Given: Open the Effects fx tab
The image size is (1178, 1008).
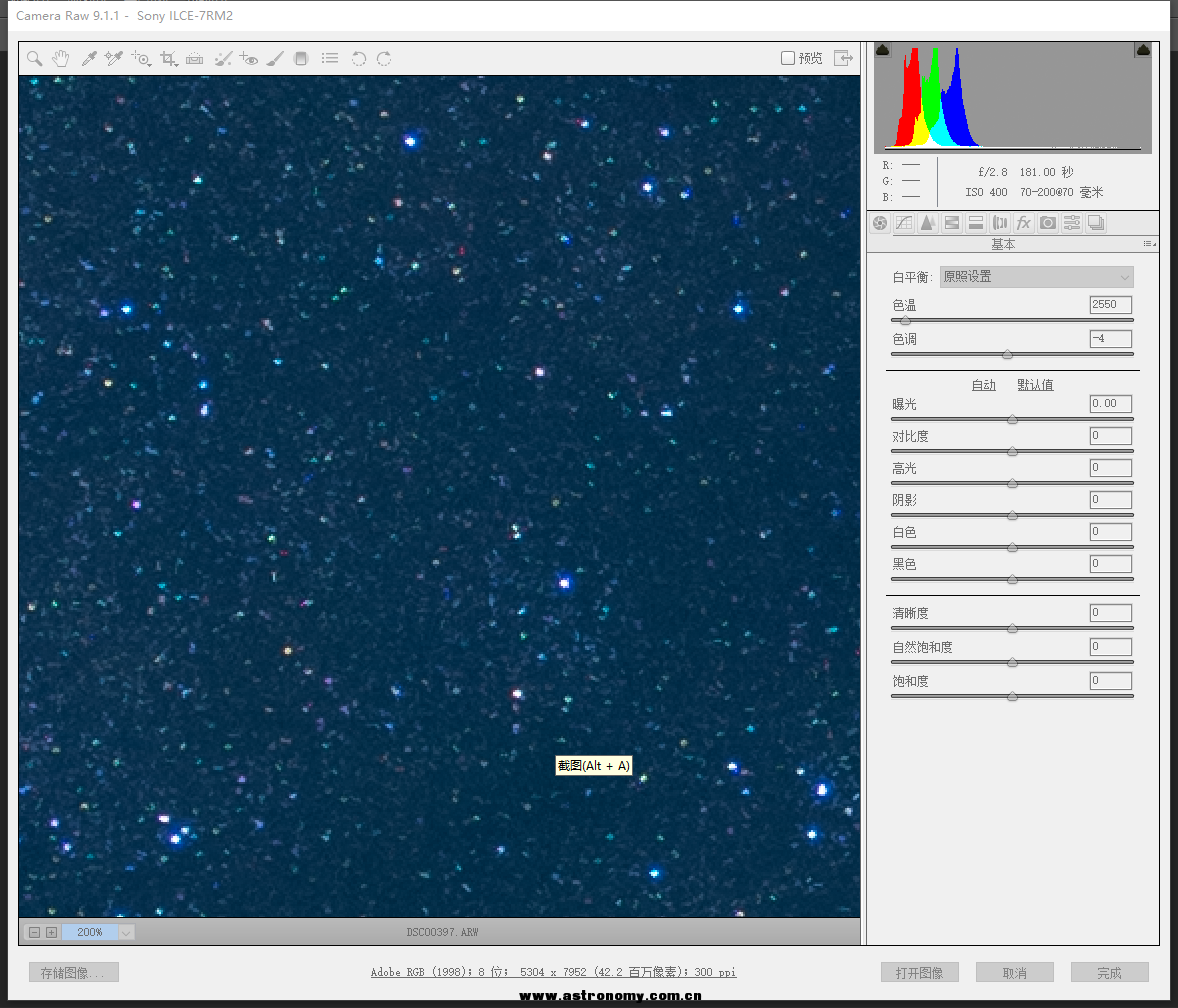Looking at the screenshot, I should click(1024, 223).
